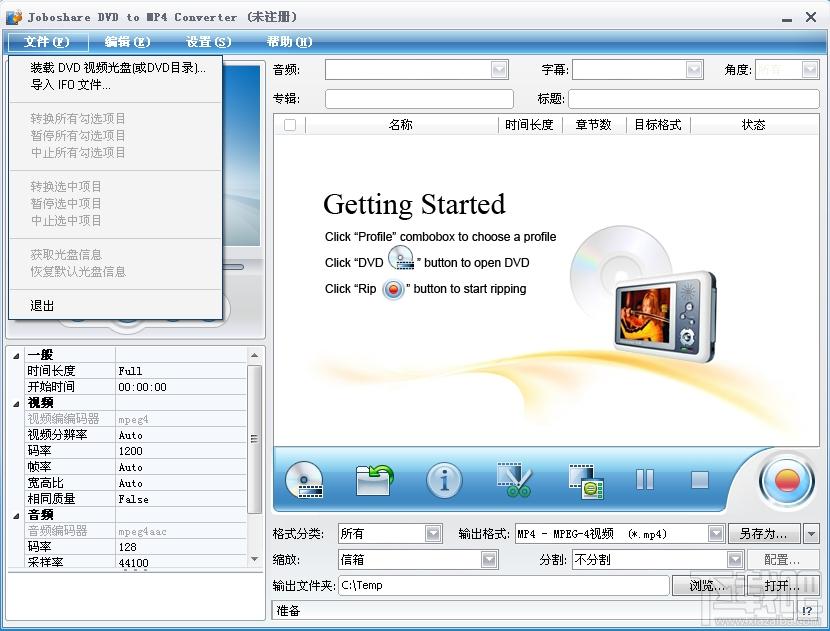The height and width of the screenshot is (631, 830).
Task: Open the 音频 dropdown
Action: point(499,69)
